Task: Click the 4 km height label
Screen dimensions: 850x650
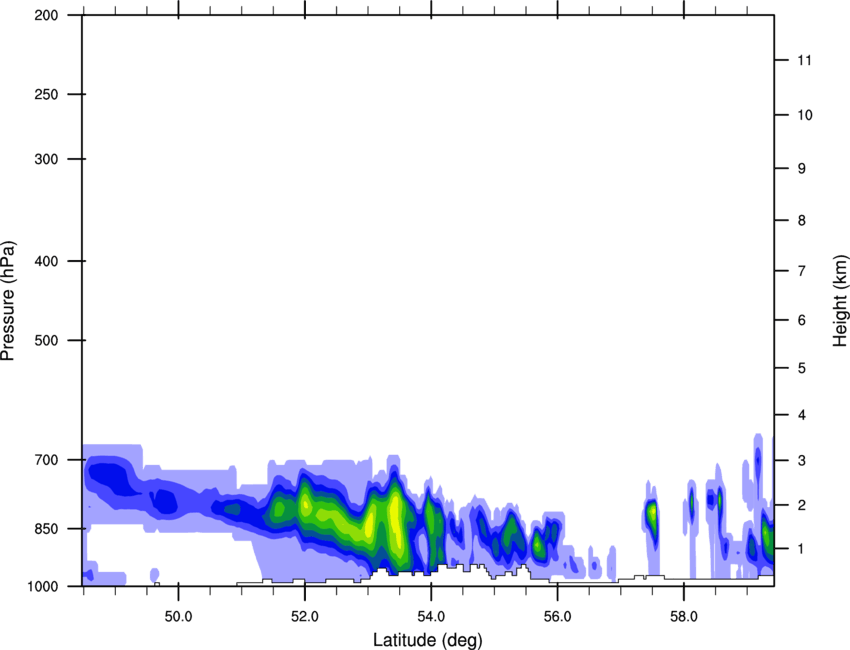Action: [802, 415]
